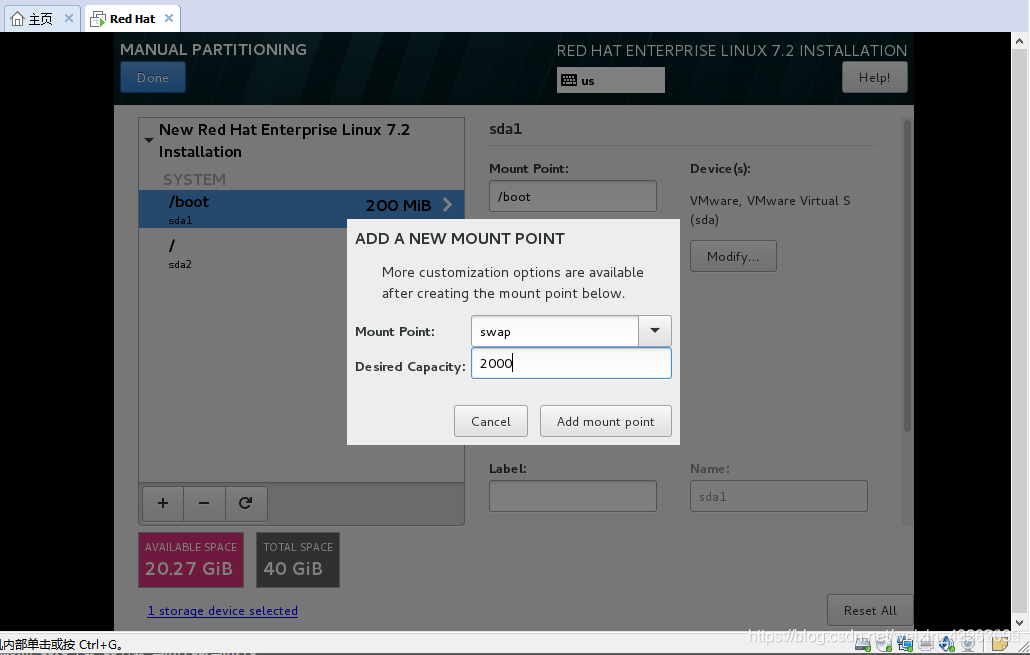Viewport: 1030px width, 655px height.
Task: Click the MANUAL PARTITIONING heading
Action: 213,49
